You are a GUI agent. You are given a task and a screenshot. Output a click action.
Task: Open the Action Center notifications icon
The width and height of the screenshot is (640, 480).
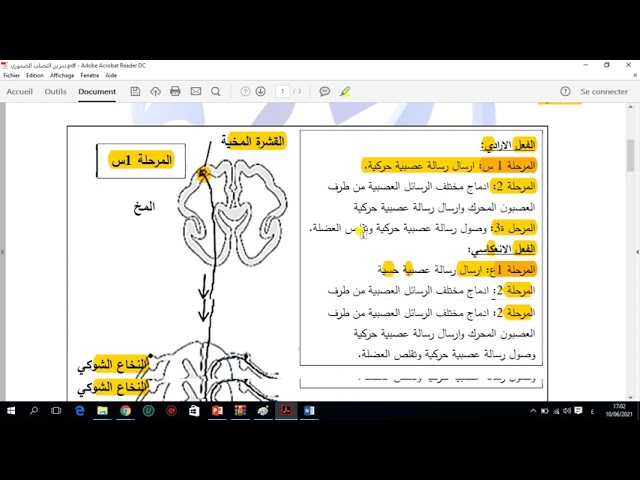[578, 411]
